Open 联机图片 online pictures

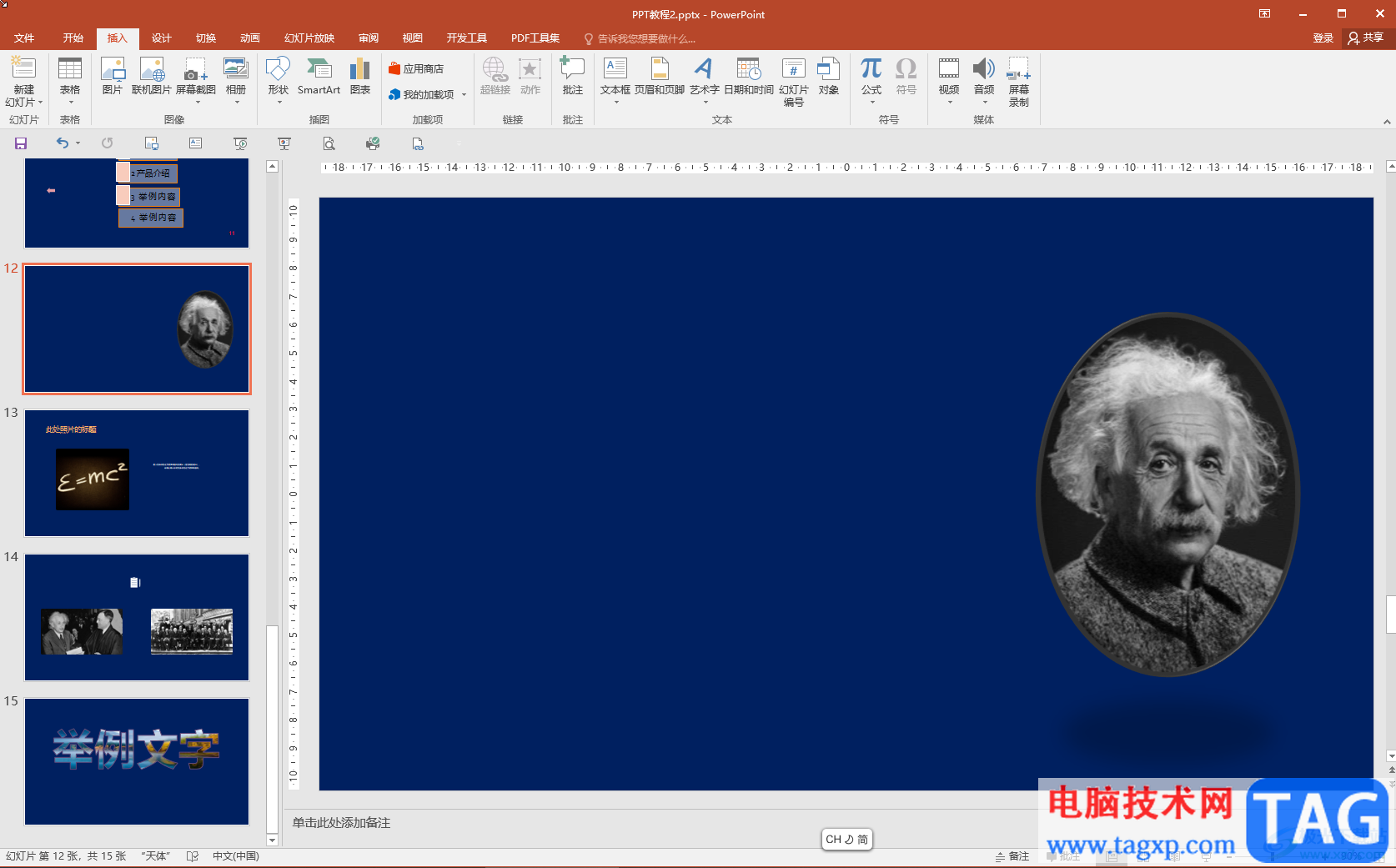[152, 77]
